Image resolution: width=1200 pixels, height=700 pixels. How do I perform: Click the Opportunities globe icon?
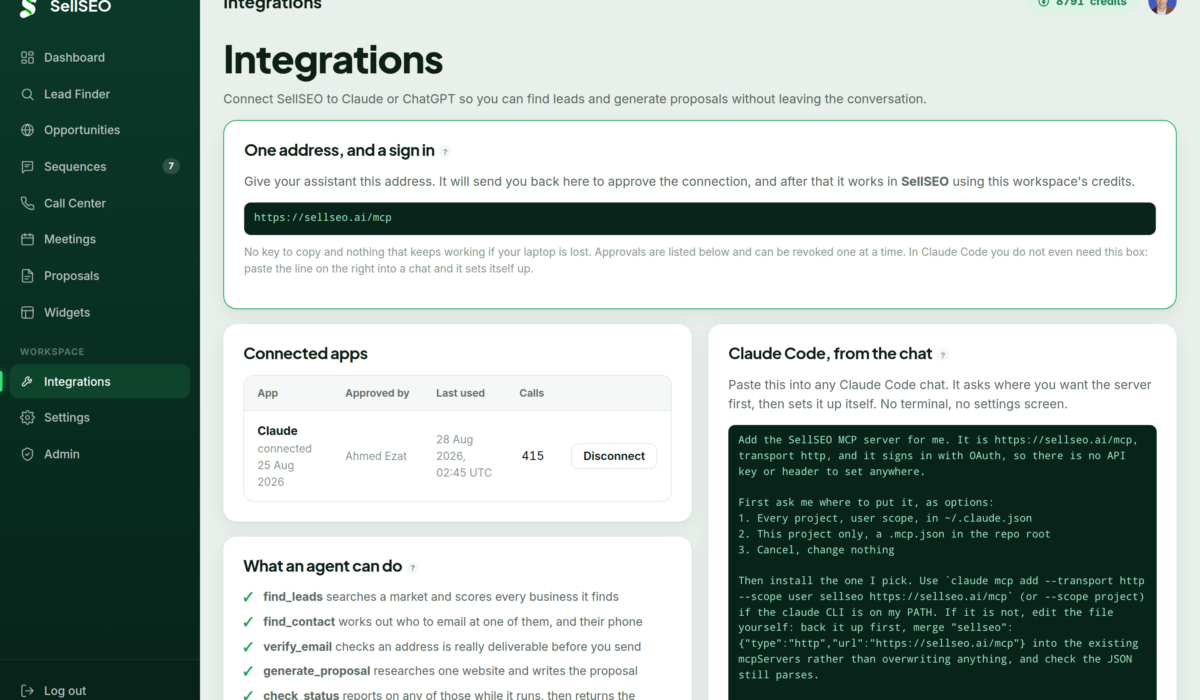pos(27,130)
